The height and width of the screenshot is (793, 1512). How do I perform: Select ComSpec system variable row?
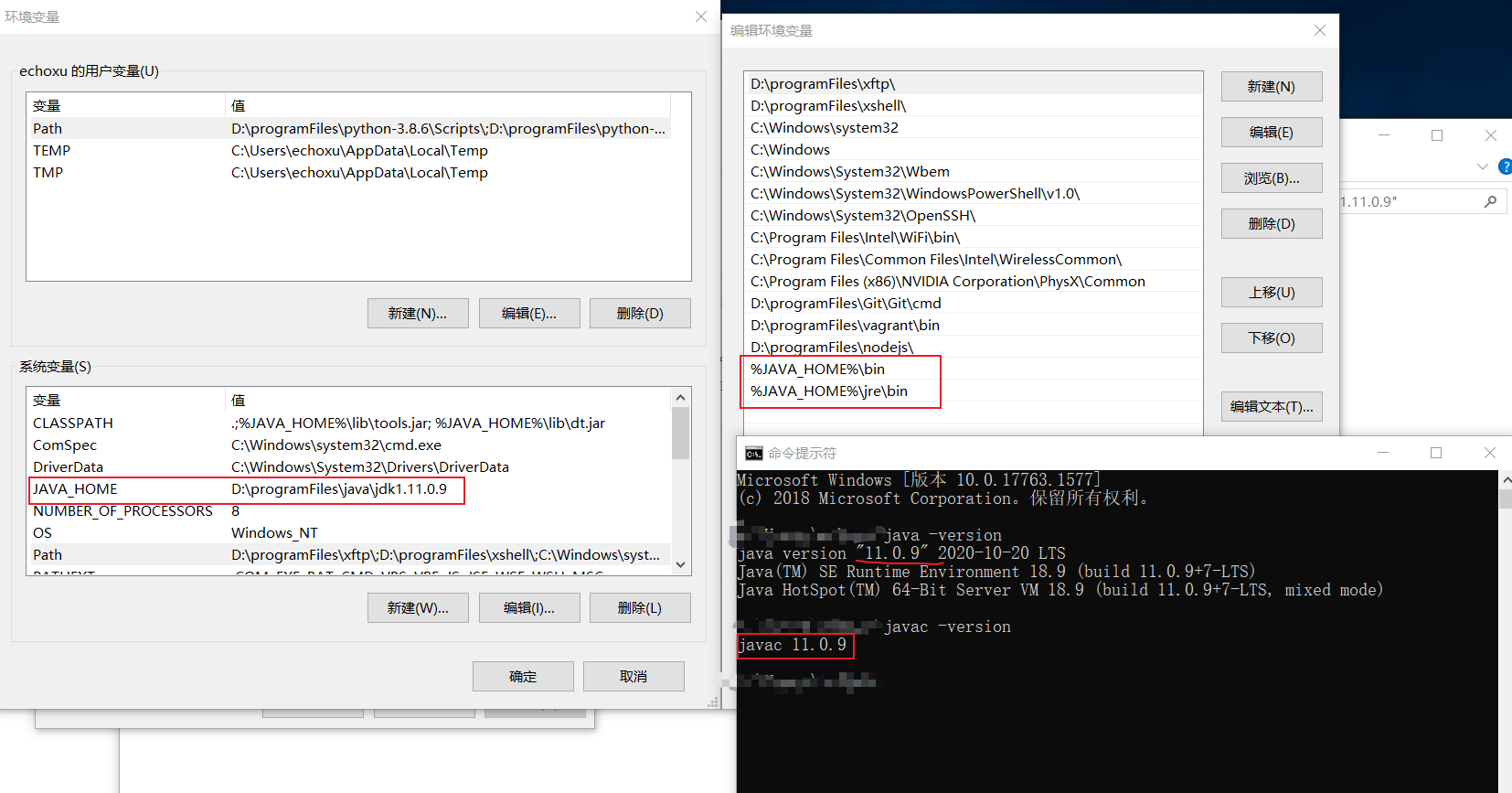(x=350, y=445)
